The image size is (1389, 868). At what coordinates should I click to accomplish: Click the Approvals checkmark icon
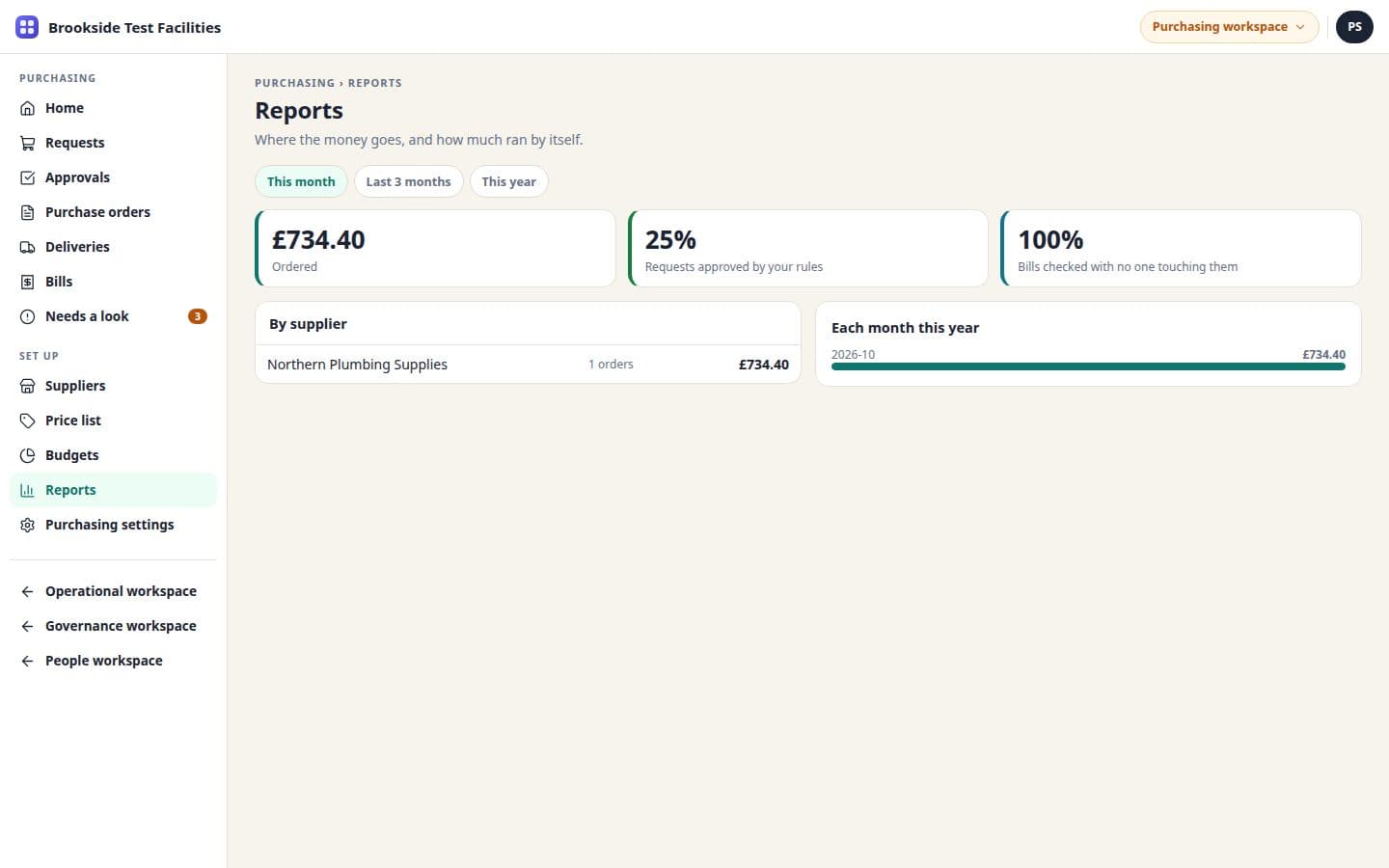(27, 177)
